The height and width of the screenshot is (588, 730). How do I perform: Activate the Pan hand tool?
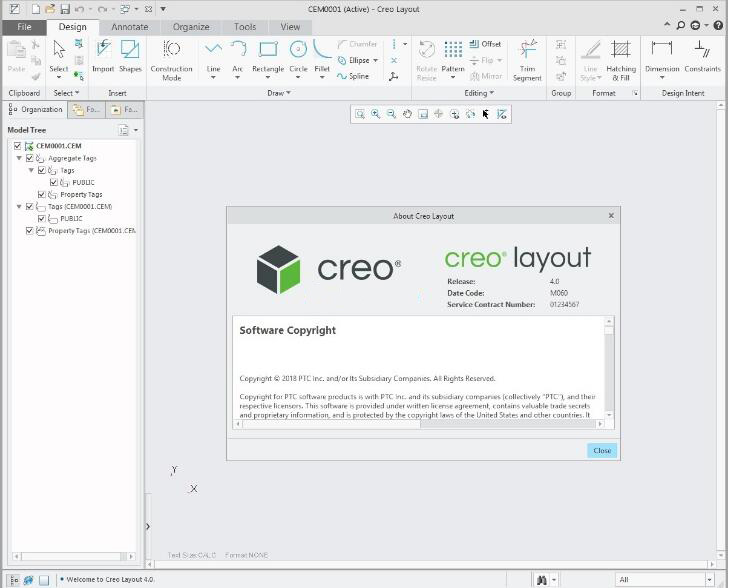407,114
